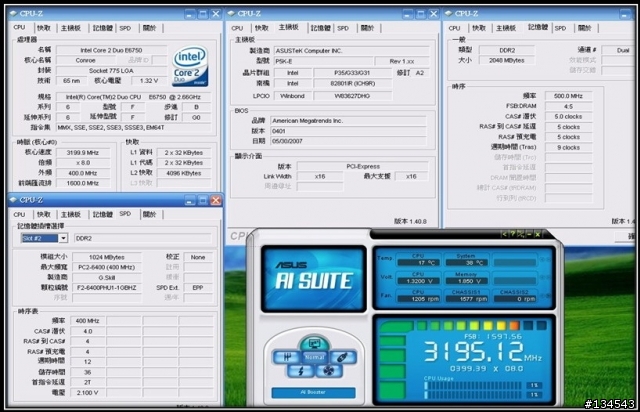The height and width of the screenshot is (412, 640).
Task: Switch to CPU tab in the mainboard CPU-Z window
Action: (237, 28)
